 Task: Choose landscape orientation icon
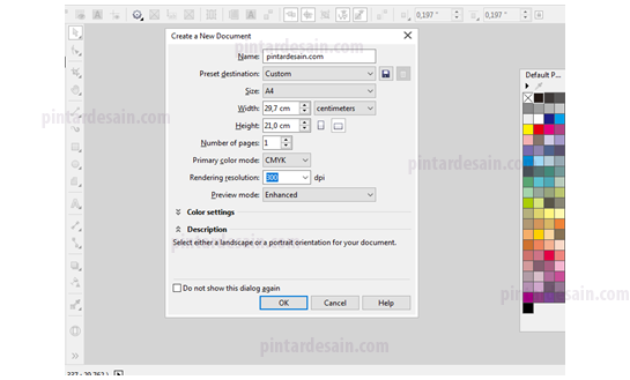tap(338, 126)
